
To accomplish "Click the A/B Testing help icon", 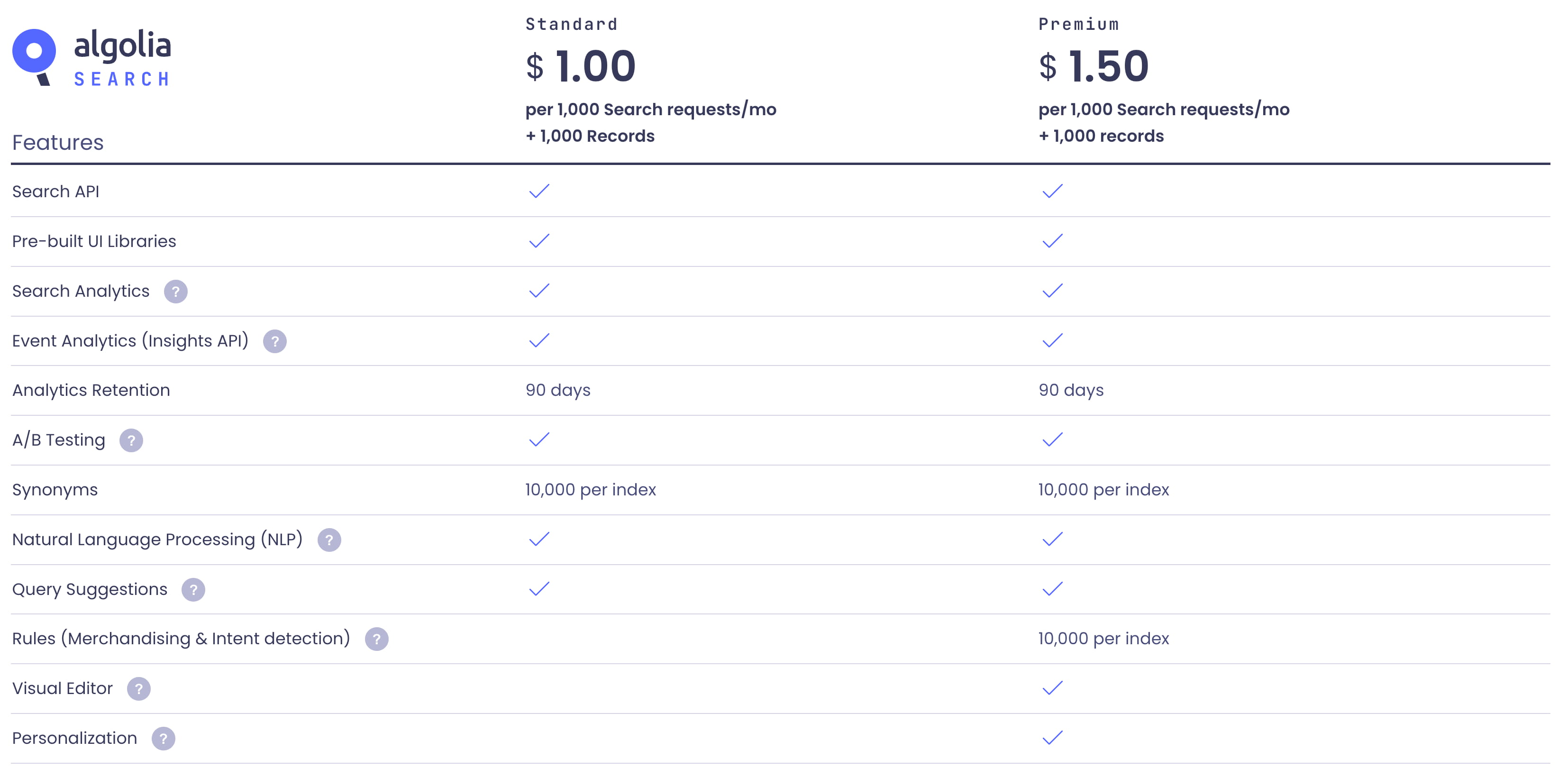I will [x=131, y=440].
